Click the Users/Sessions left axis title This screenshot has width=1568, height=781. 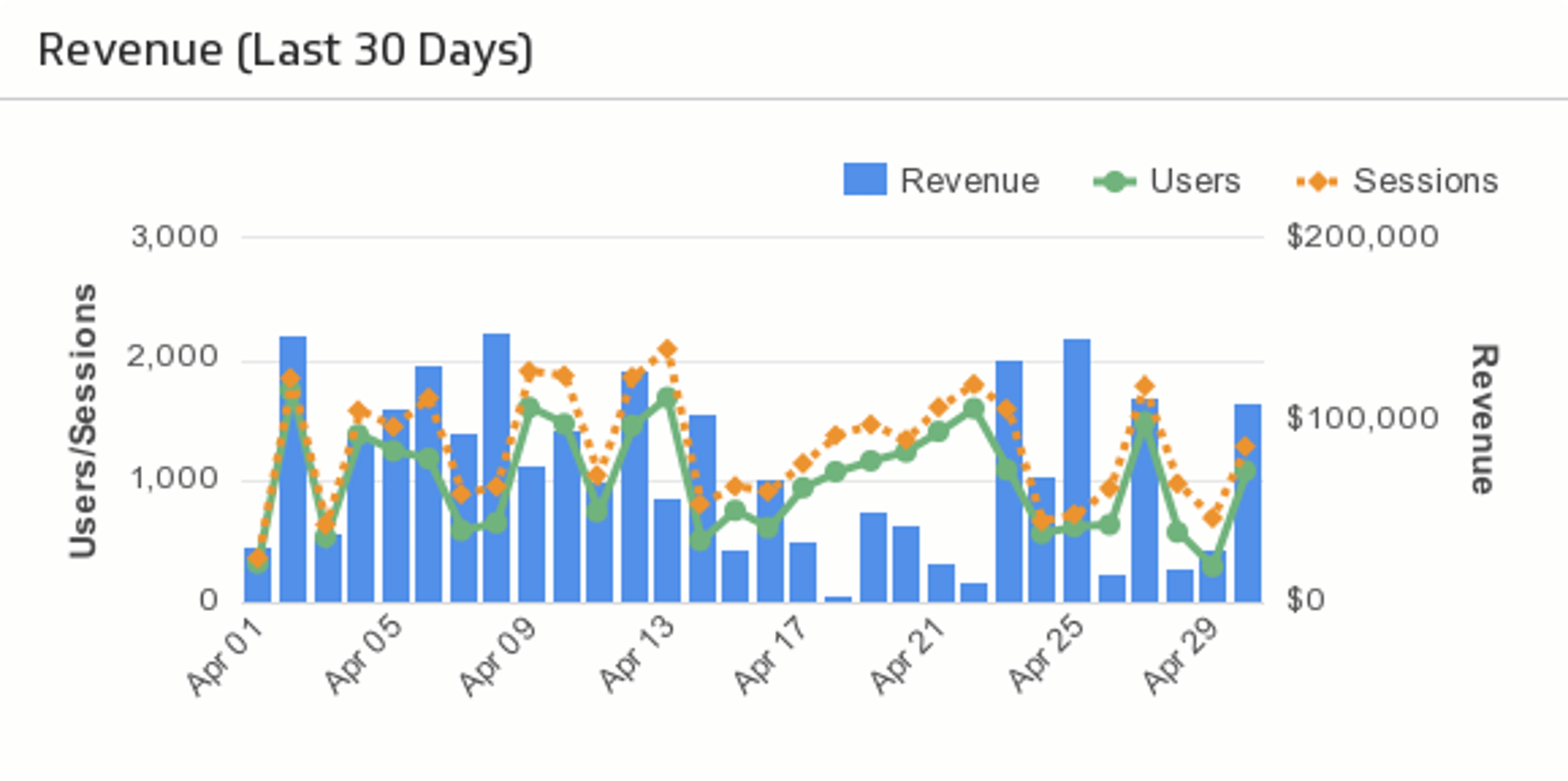83,421
